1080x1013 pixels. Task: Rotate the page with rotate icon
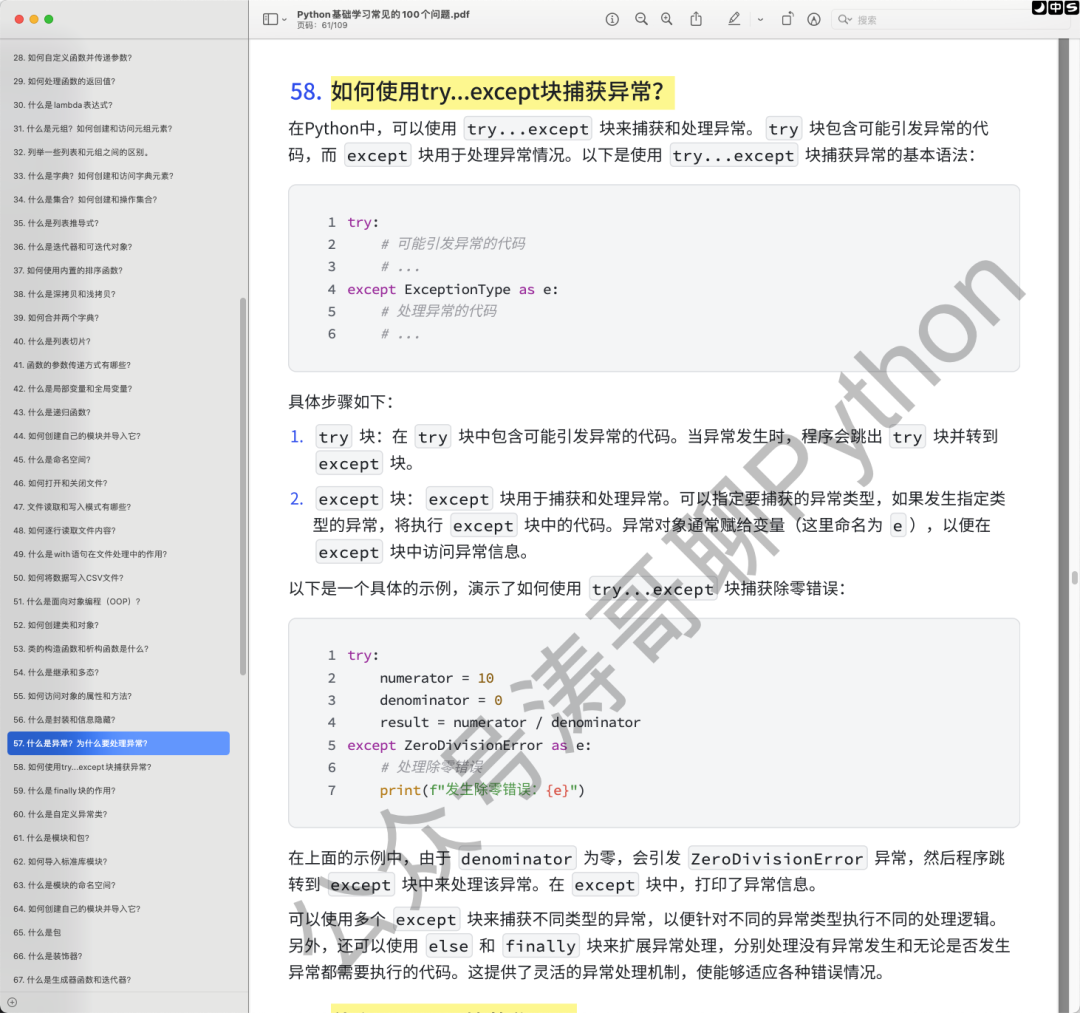pyautogui.click(x=787, y=19)
